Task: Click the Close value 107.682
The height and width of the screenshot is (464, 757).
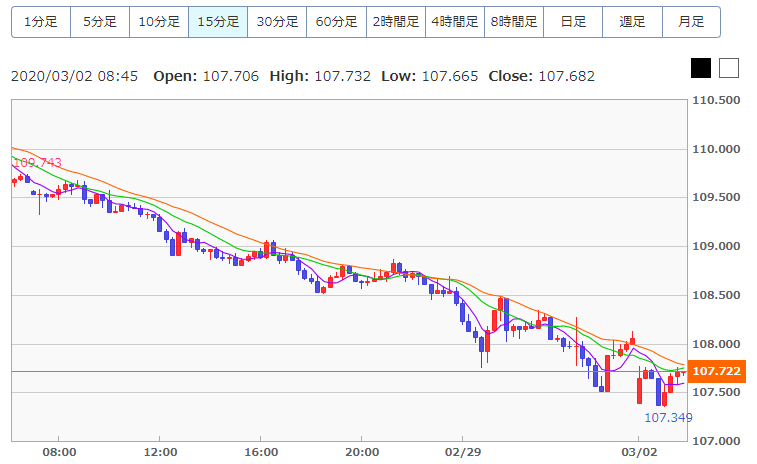Action: coord(567,76)
